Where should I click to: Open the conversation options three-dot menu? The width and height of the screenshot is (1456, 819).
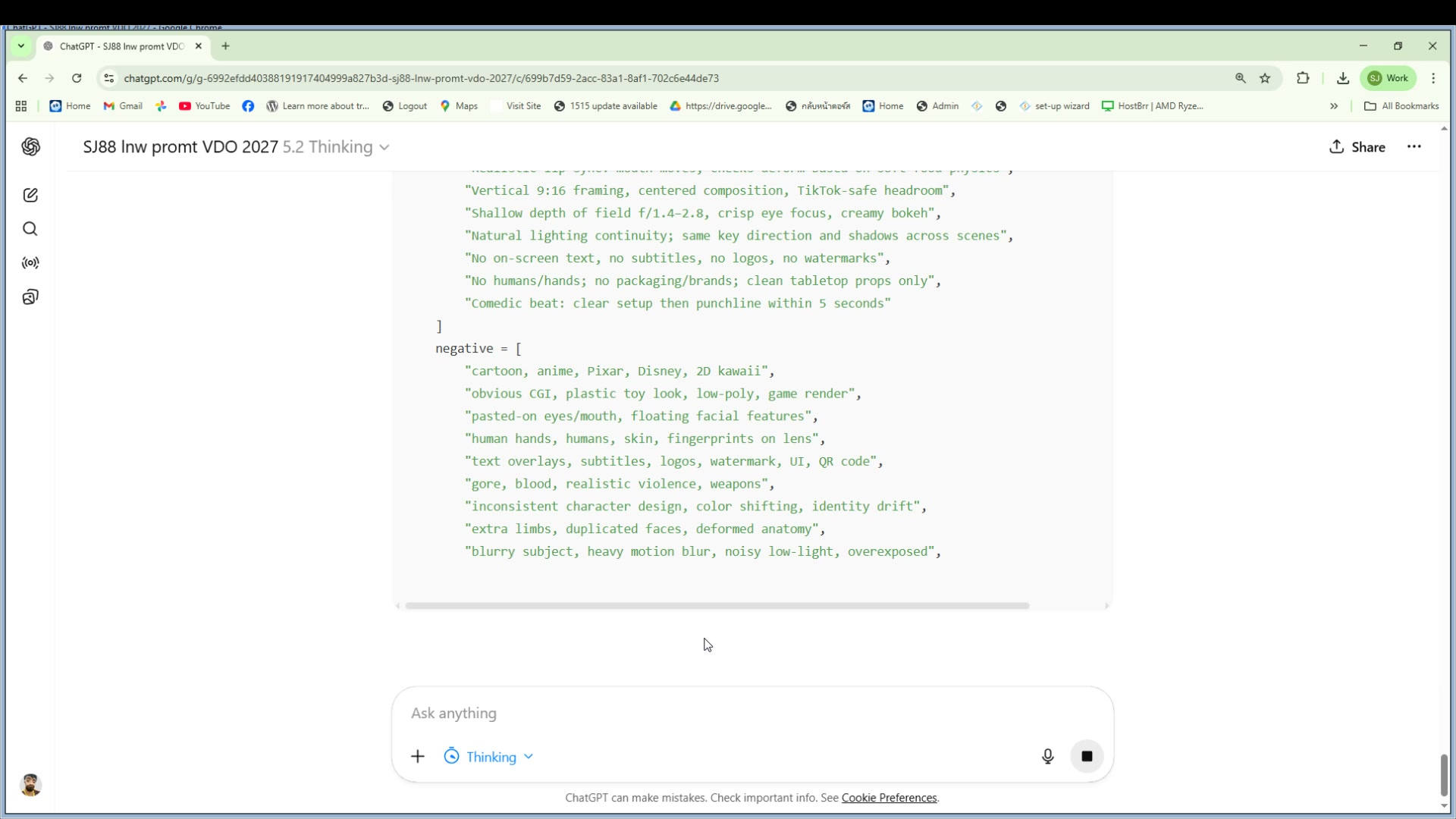(1414, 147)
